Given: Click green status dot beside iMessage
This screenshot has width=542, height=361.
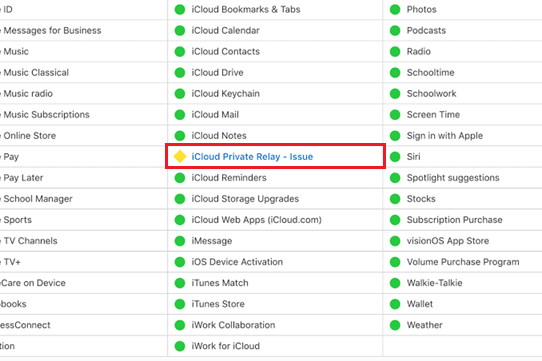Looking at the screenshot, I should (180, 241).
